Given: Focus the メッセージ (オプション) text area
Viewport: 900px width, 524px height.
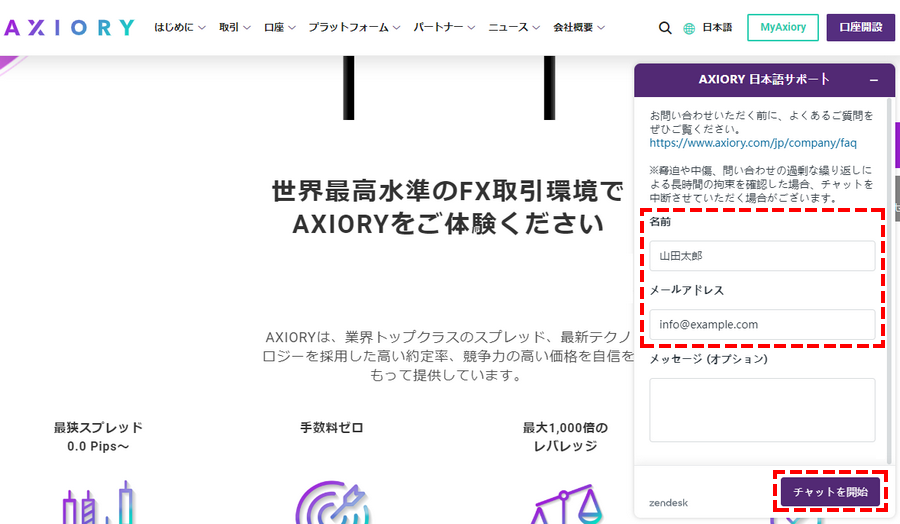Looking at the screenshot, I should (762, 410).
